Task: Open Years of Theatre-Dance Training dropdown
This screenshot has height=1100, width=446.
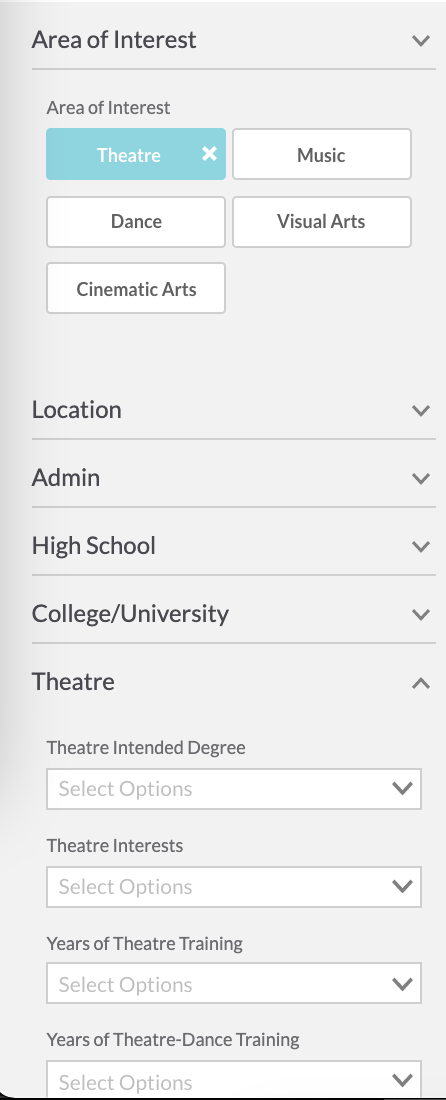Action: 234,1080
